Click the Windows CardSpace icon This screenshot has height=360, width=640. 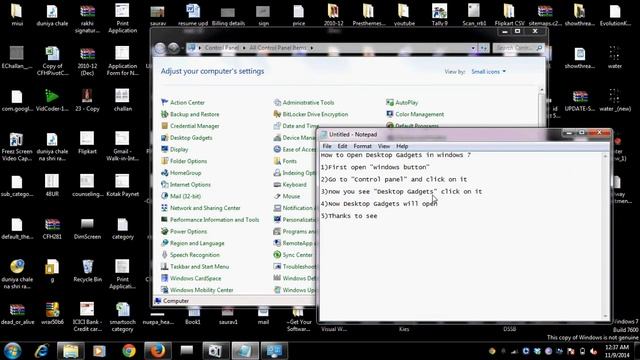point(164,278)
